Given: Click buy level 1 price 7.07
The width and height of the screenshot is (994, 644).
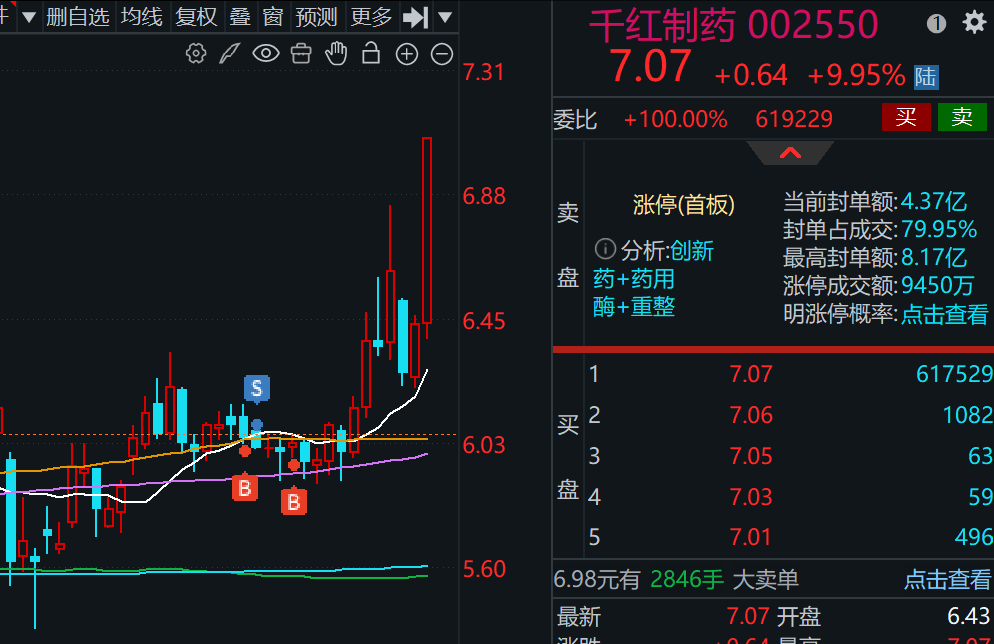Looking at the screenshot, I should 751,374.
